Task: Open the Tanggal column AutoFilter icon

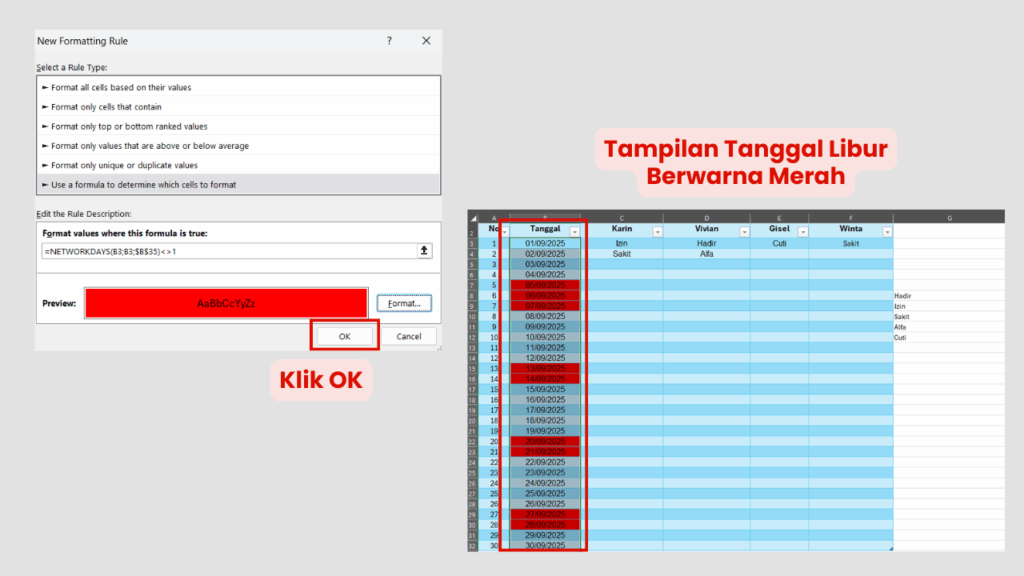Action: 575,229
